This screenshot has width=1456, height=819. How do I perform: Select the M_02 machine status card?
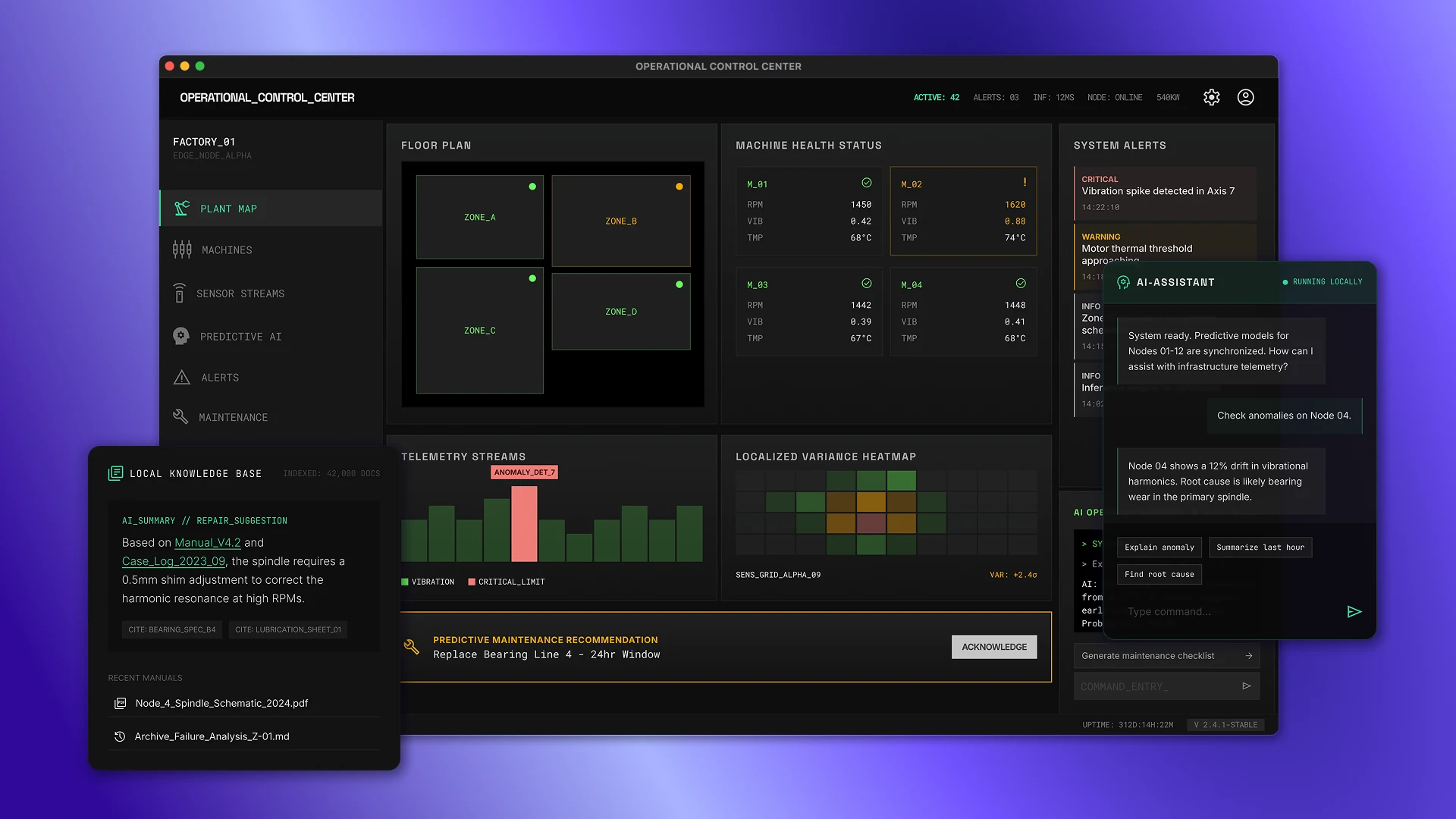(962, 212)
